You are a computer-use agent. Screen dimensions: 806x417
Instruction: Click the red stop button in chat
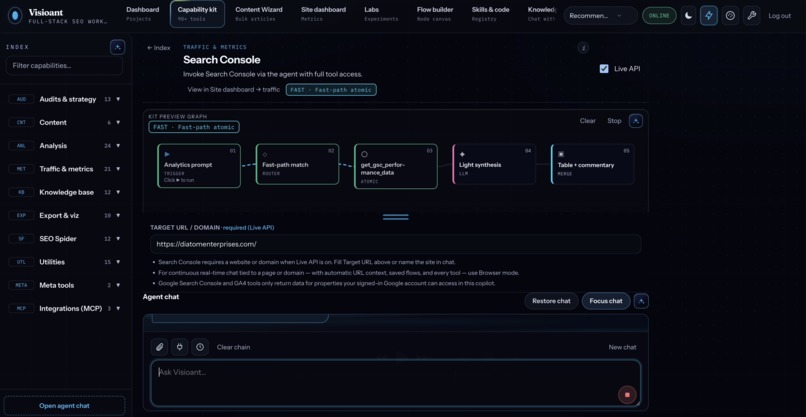627,395
